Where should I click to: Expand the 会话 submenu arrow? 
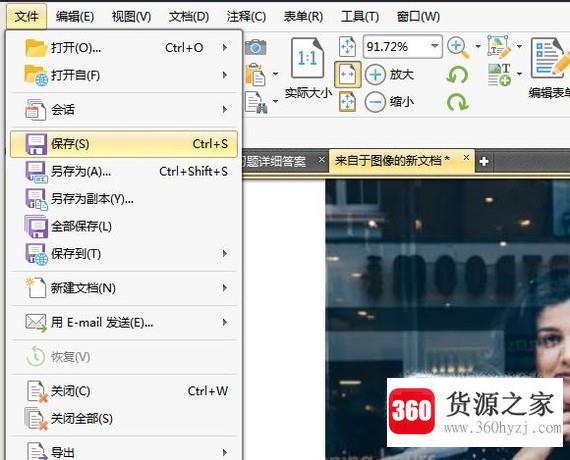(225, 109)
